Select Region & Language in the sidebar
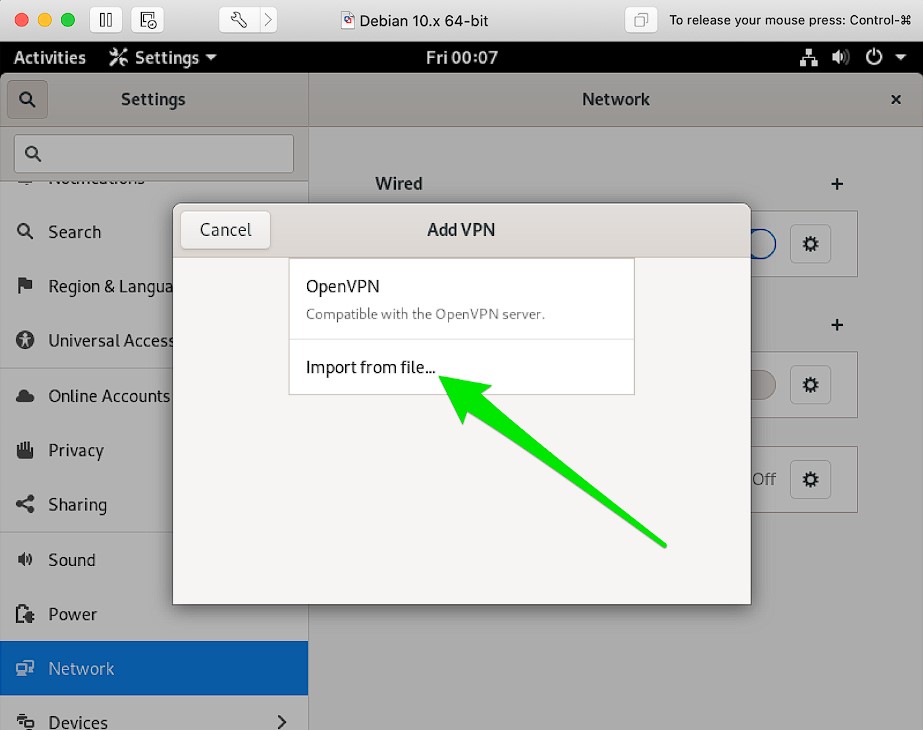Image resolution: width=923 pixels, height=730 pixels. coord(87,286)
